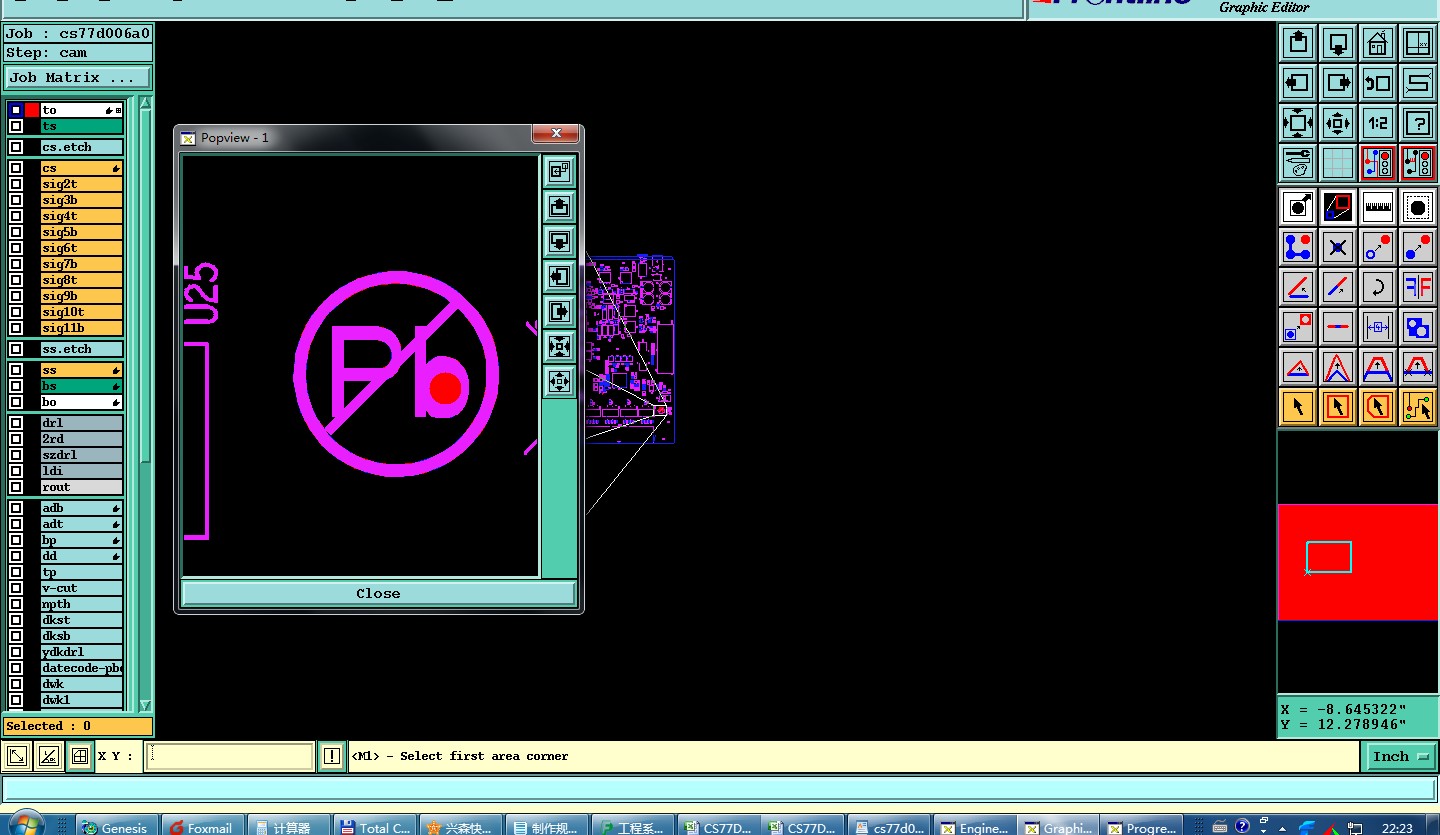This screenshot has height=835, width=1440.
Task: Switch to Genesis taskbar button
Action: 117,827
